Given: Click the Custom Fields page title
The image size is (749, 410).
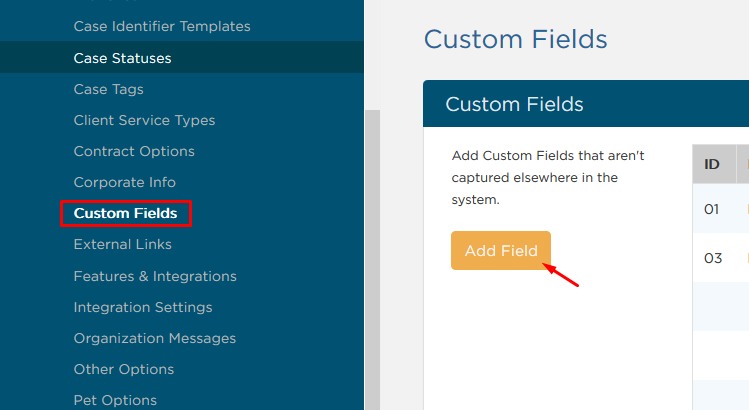Looking at the screenshot, I should tap(515, 39).
